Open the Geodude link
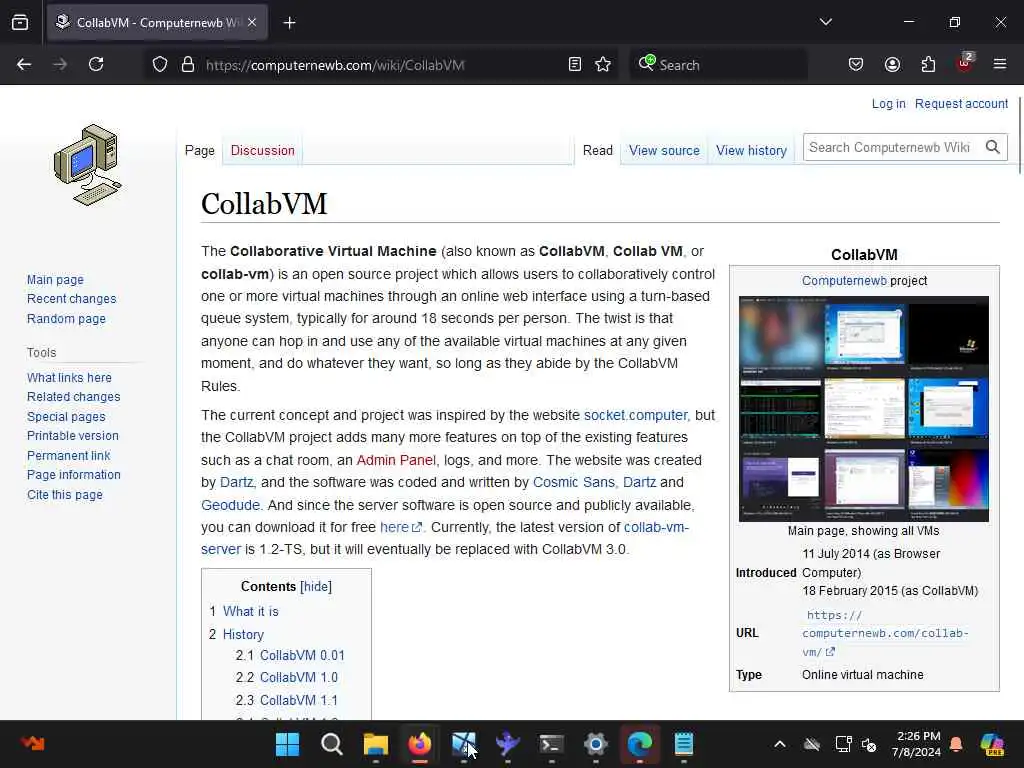 pyautogui.click(x=230, y=505)
